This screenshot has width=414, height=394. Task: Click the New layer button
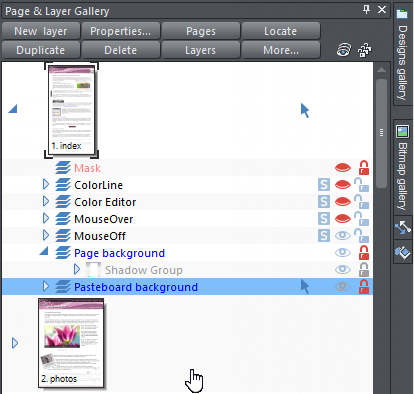pyautogui.click(x=41, y=31)
